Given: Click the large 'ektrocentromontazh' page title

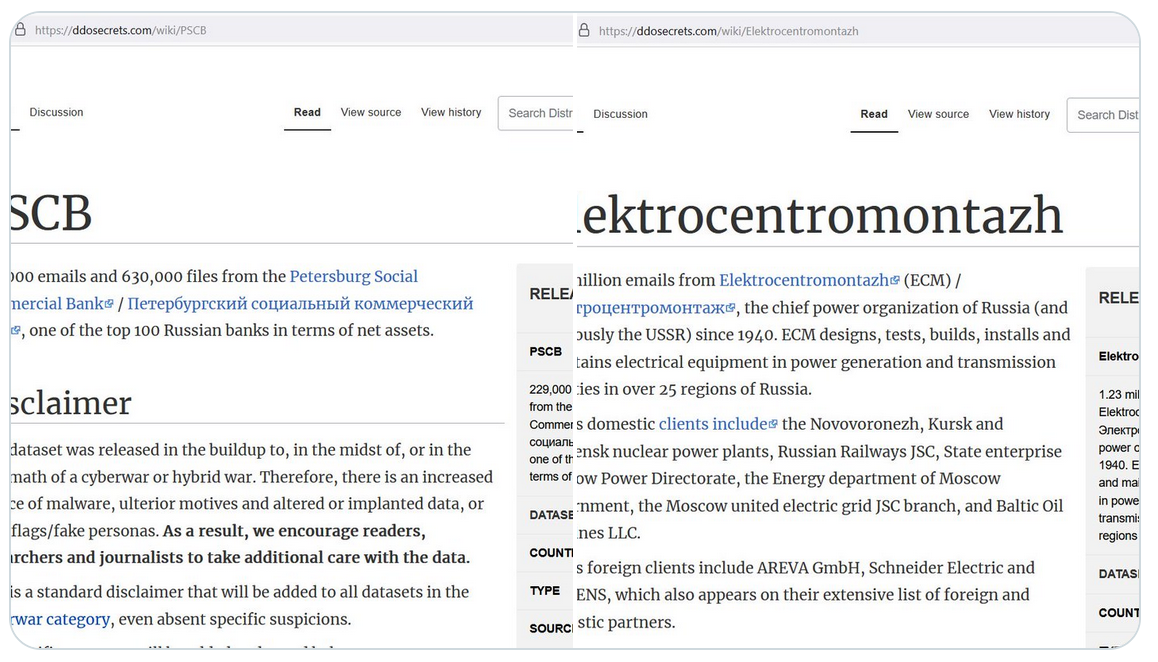Looking at the screenshot, I should pyautogui.click(x=820, y=215).
